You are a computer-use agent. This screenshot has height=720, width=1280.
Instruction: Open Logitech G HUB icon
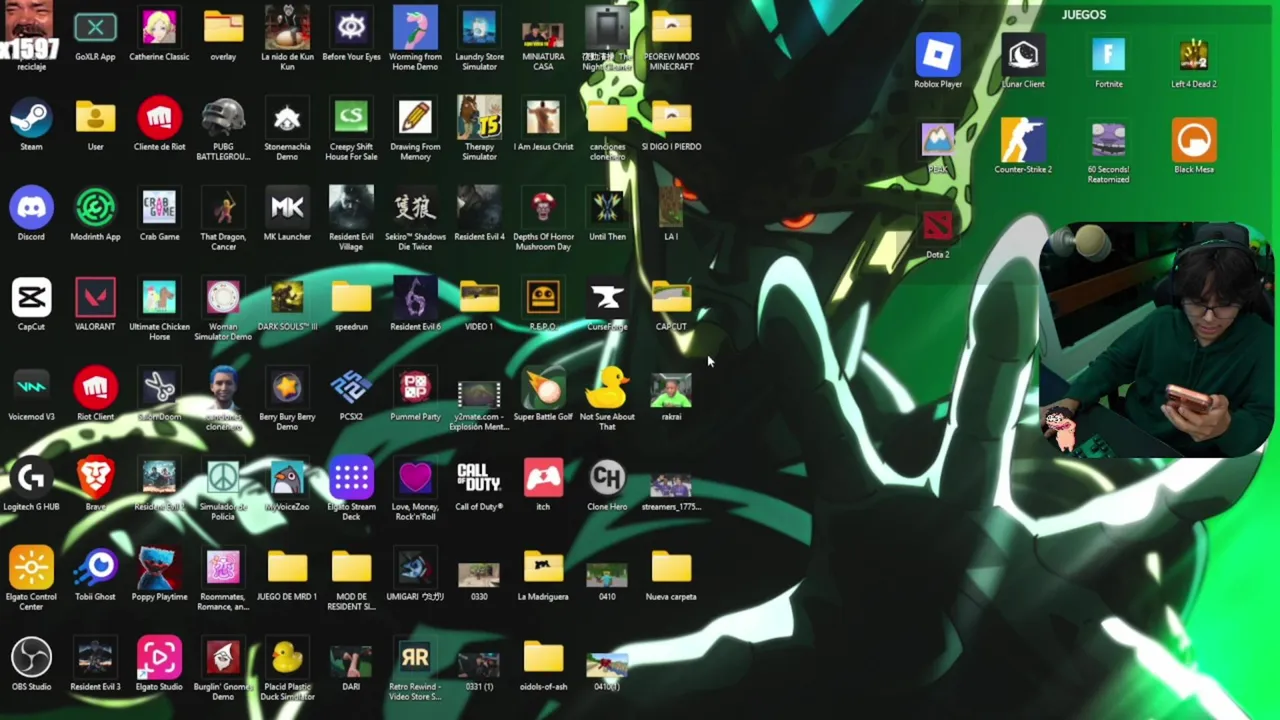coord(31,478)
